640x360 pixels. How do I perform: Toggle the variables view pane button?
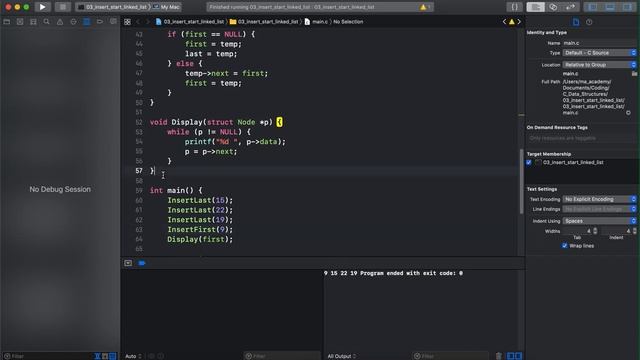pos(511,356)
